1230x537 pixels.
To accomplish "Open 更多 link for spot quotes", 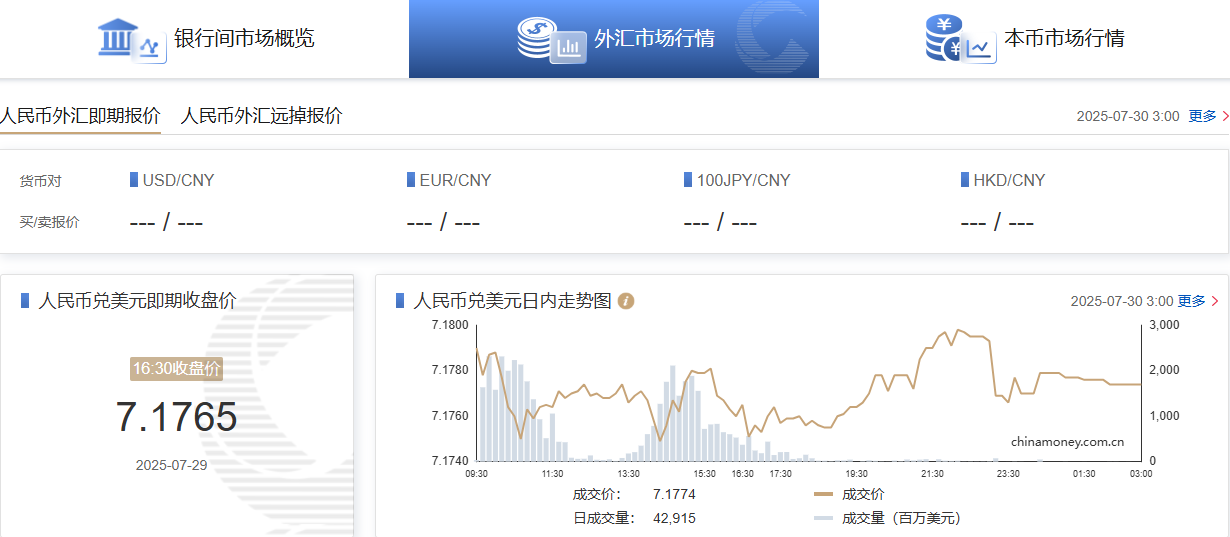I will [1202, 116].
